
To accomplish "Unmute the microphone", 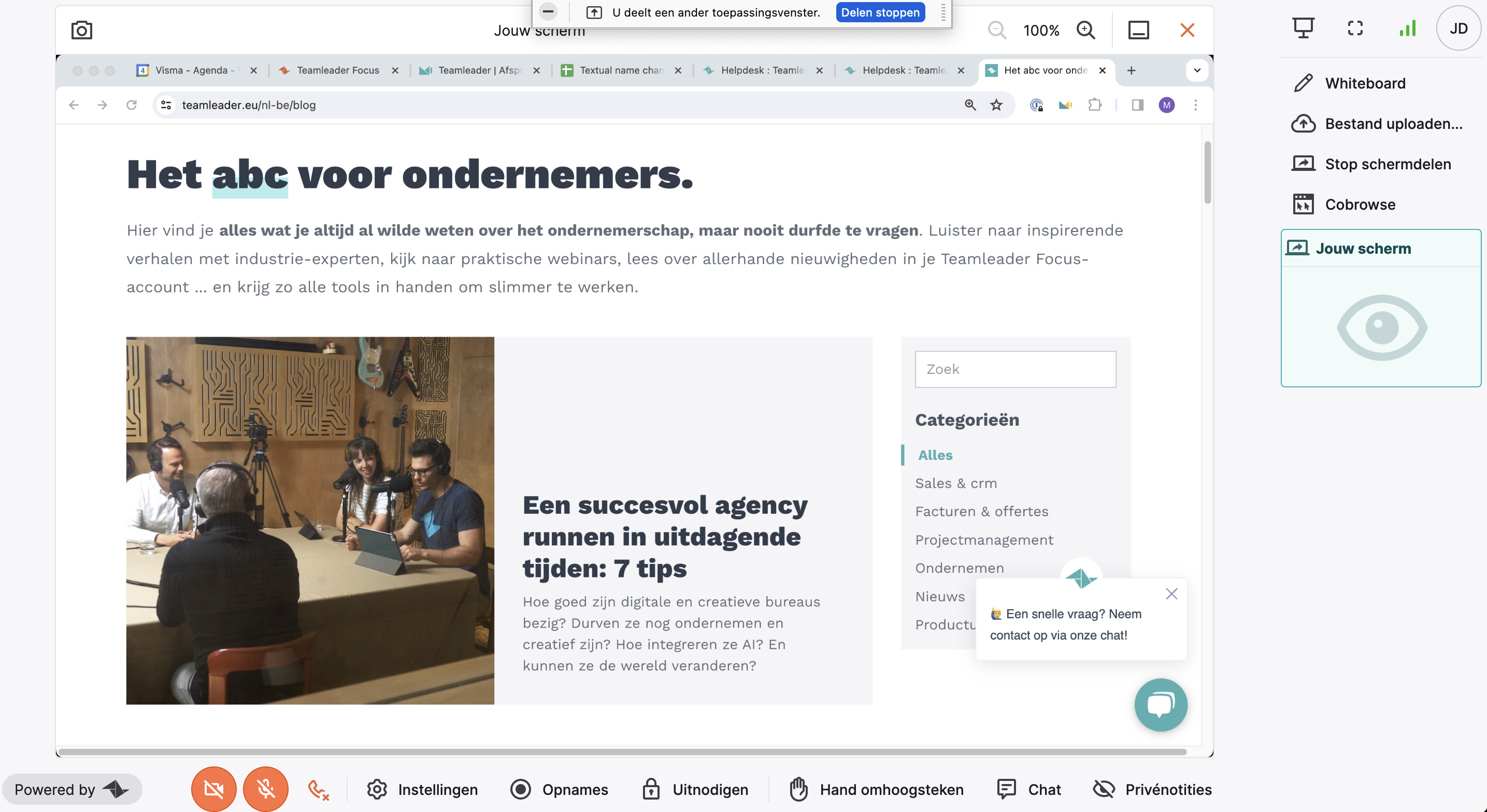I will [265, 789].
